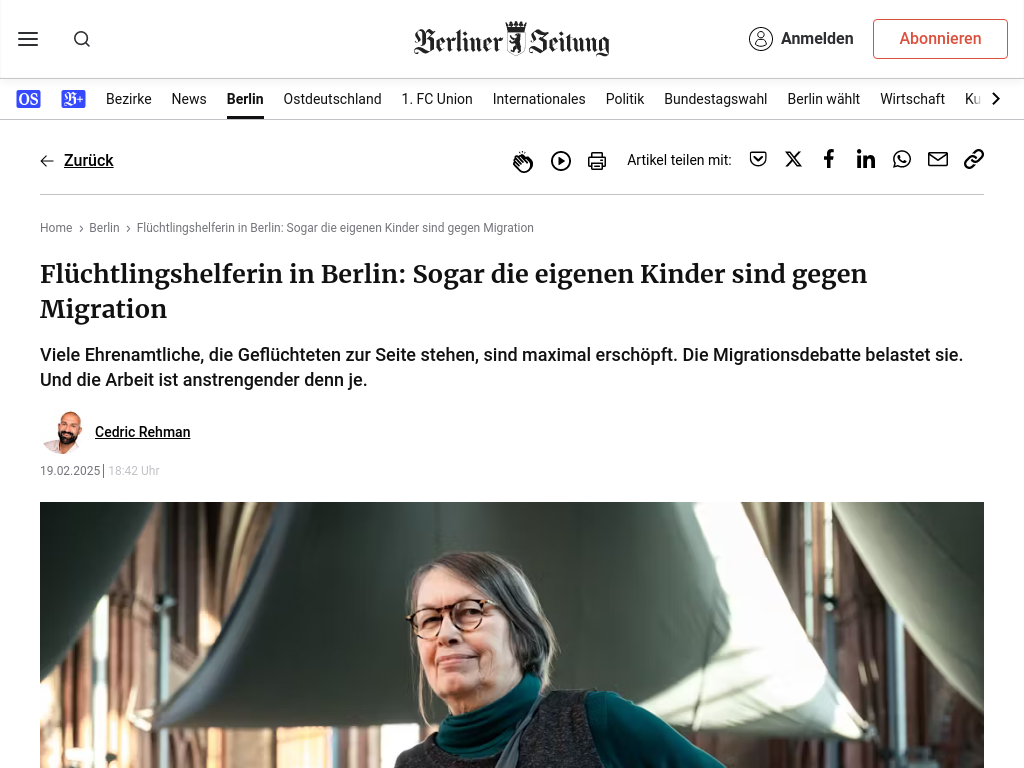
Task: Share article on Facebook
Action: [x=829, y=159]
